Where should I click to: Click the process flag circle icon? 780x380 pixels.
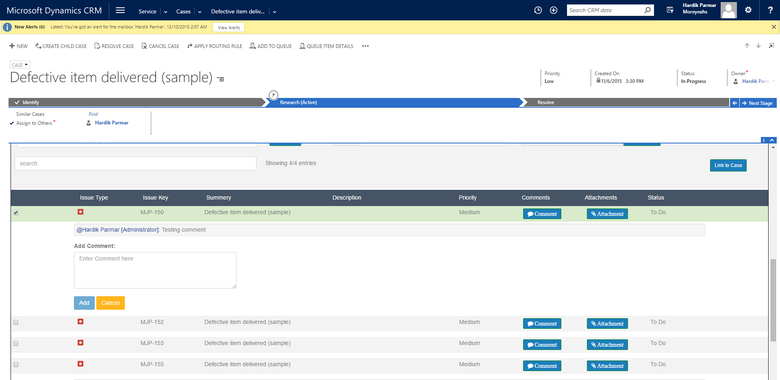tap(273, 94)
